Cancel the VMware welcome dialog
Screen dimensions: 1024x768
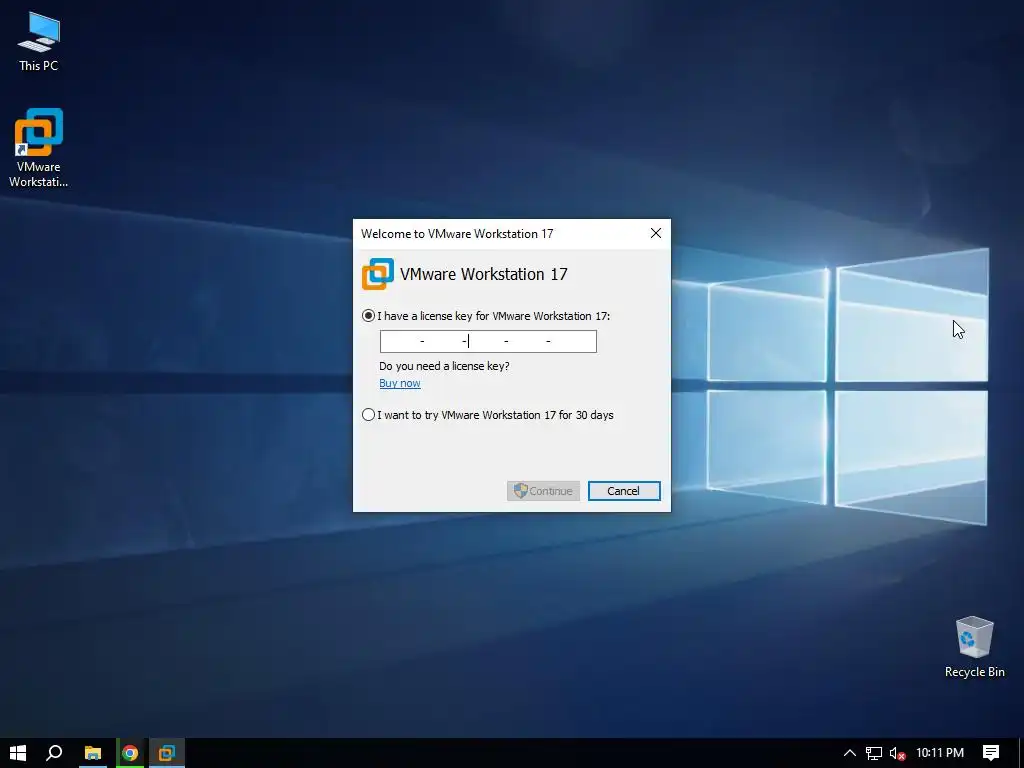tap(624, 491)
